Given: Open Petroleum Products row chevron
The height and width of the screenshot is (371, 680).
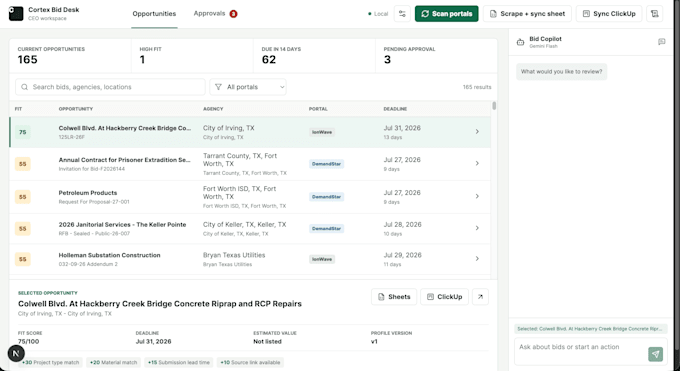Looking at the screenshot, I should [477, 196].
